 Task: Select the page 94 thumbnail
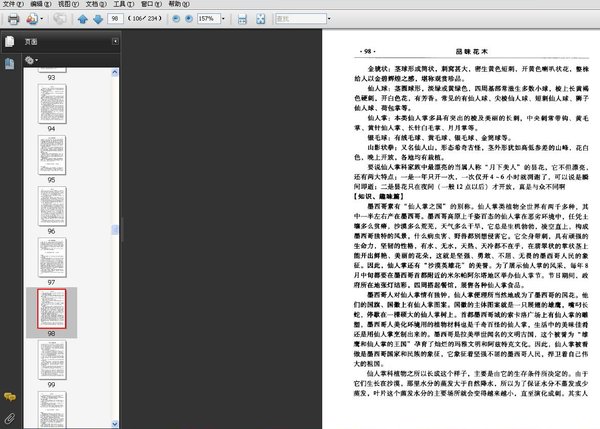click(x=52, y=103)
